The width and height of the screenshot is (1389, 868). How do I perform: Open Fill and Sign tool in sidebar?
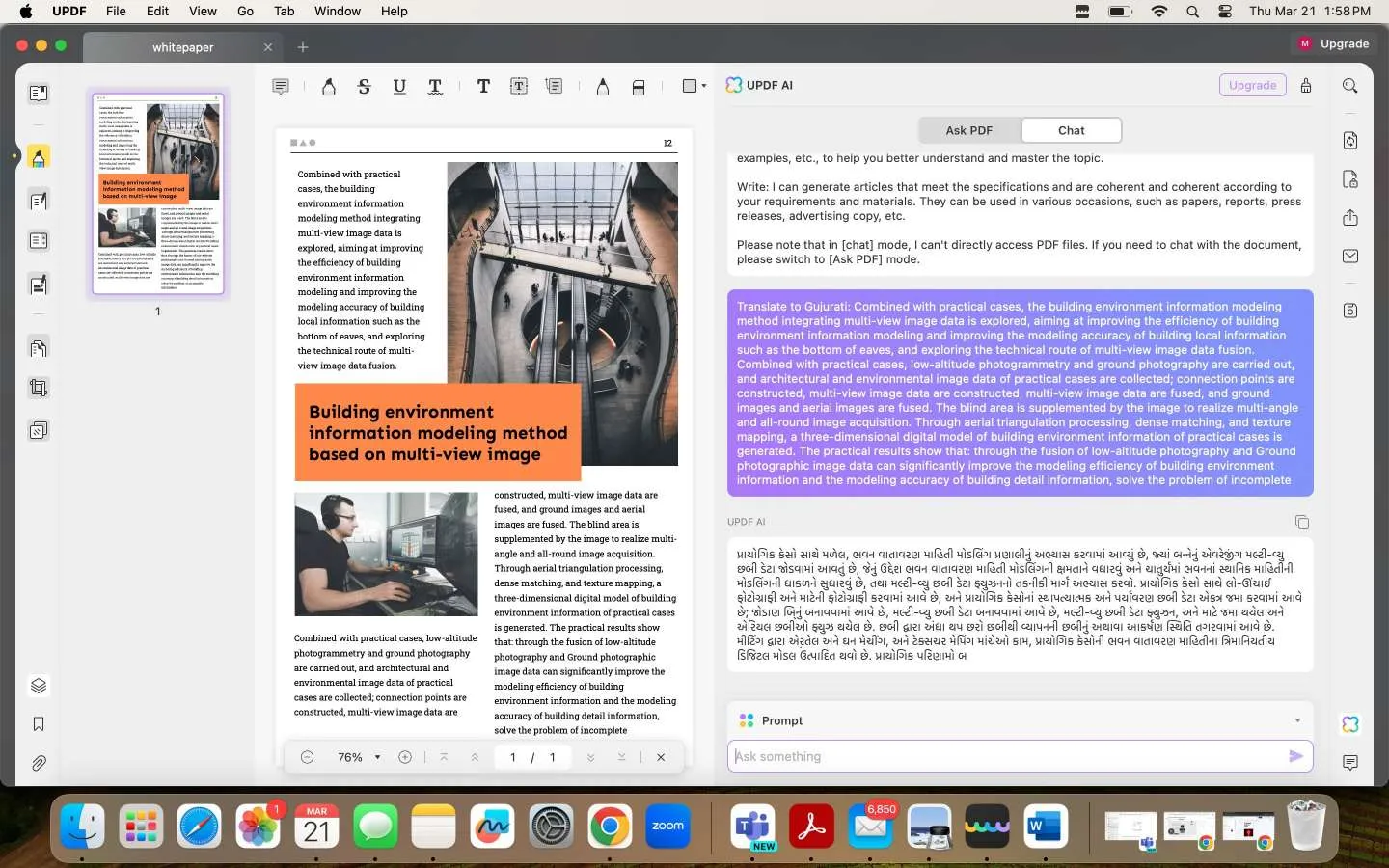[x=39, y=285]
